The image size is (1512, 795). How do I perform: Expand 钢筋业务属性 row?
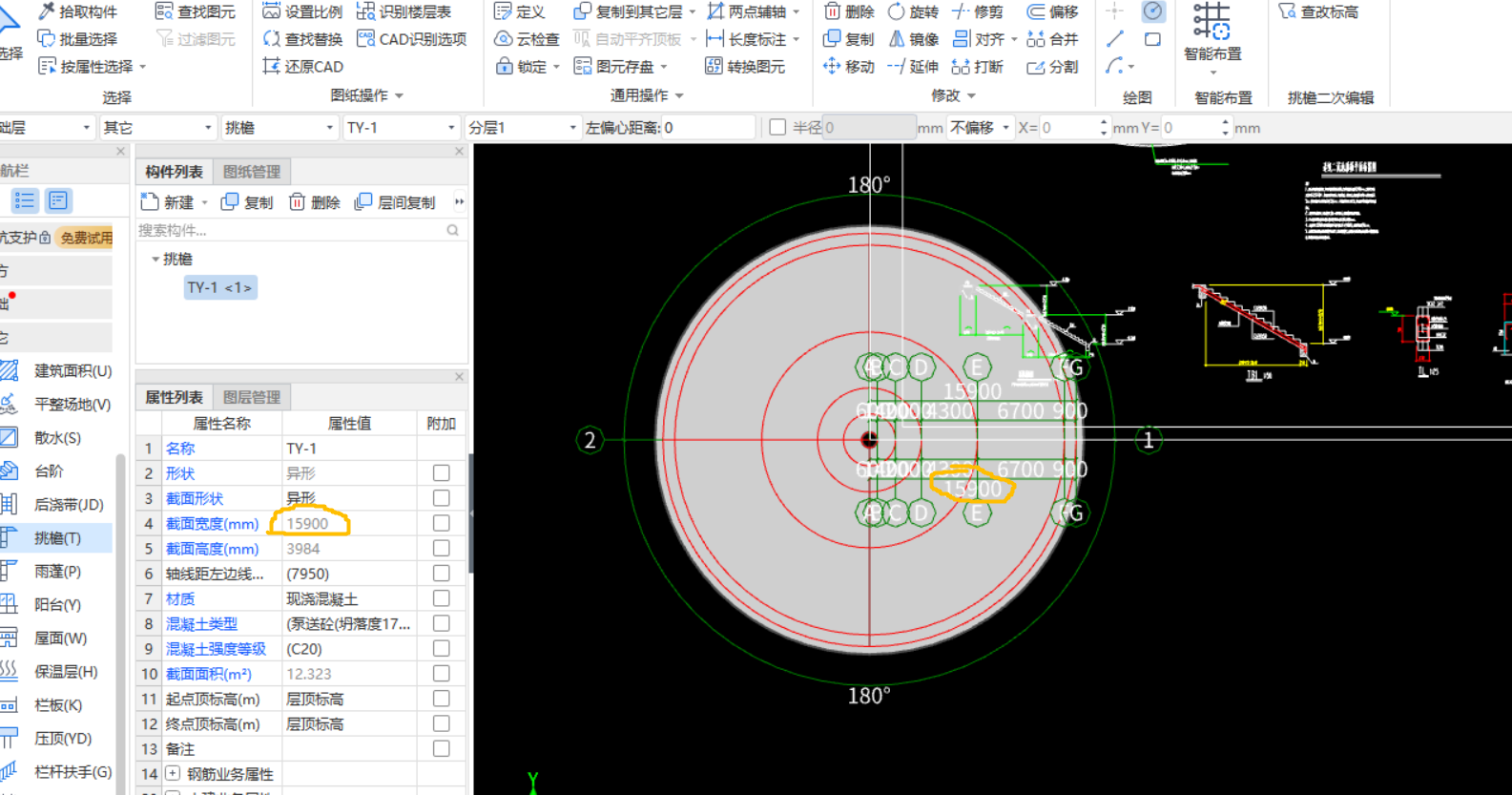[x=173, y=774]
